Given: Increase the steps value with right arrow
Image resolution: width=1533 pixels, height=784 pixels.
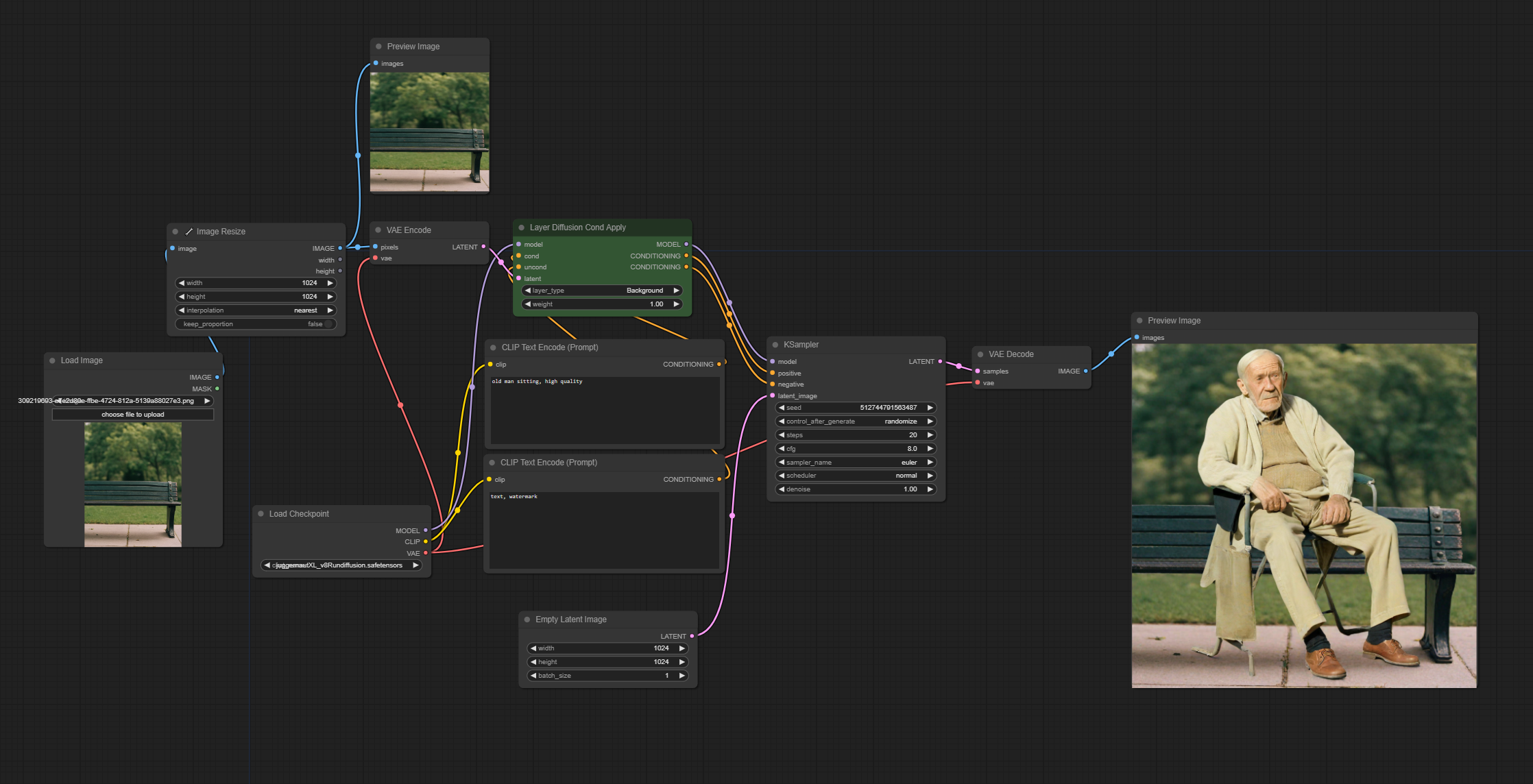Looking at the screenshot, I should 930,434.
